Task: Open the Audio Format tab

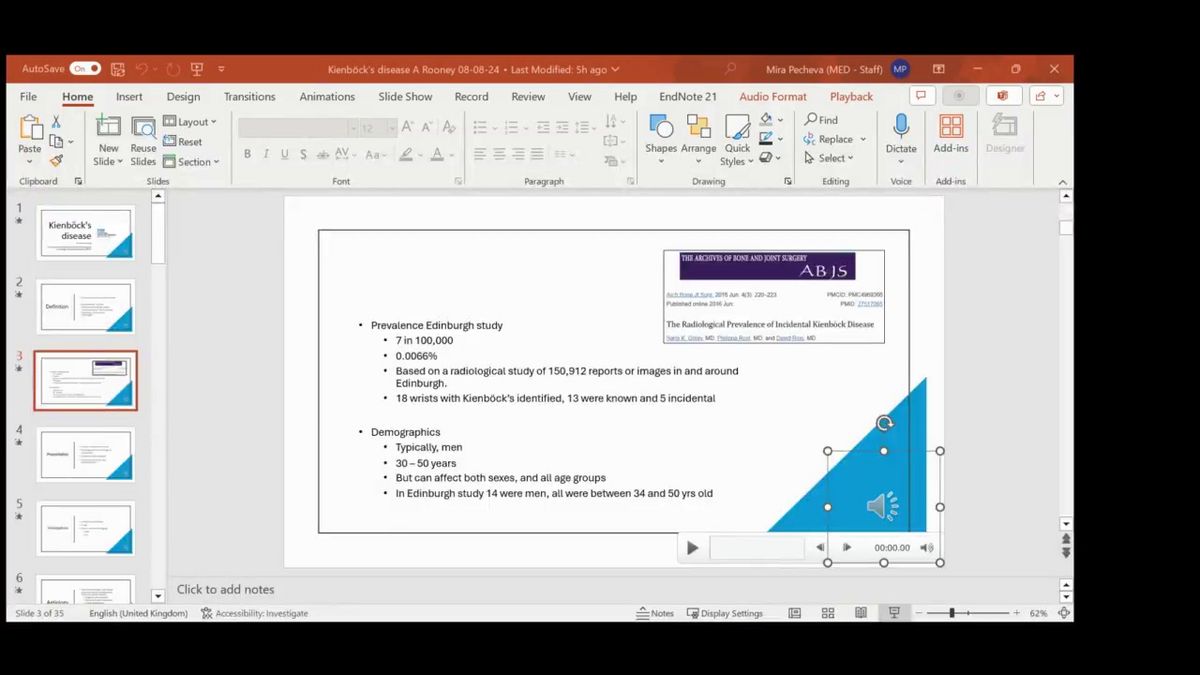Action: [773, 97]
